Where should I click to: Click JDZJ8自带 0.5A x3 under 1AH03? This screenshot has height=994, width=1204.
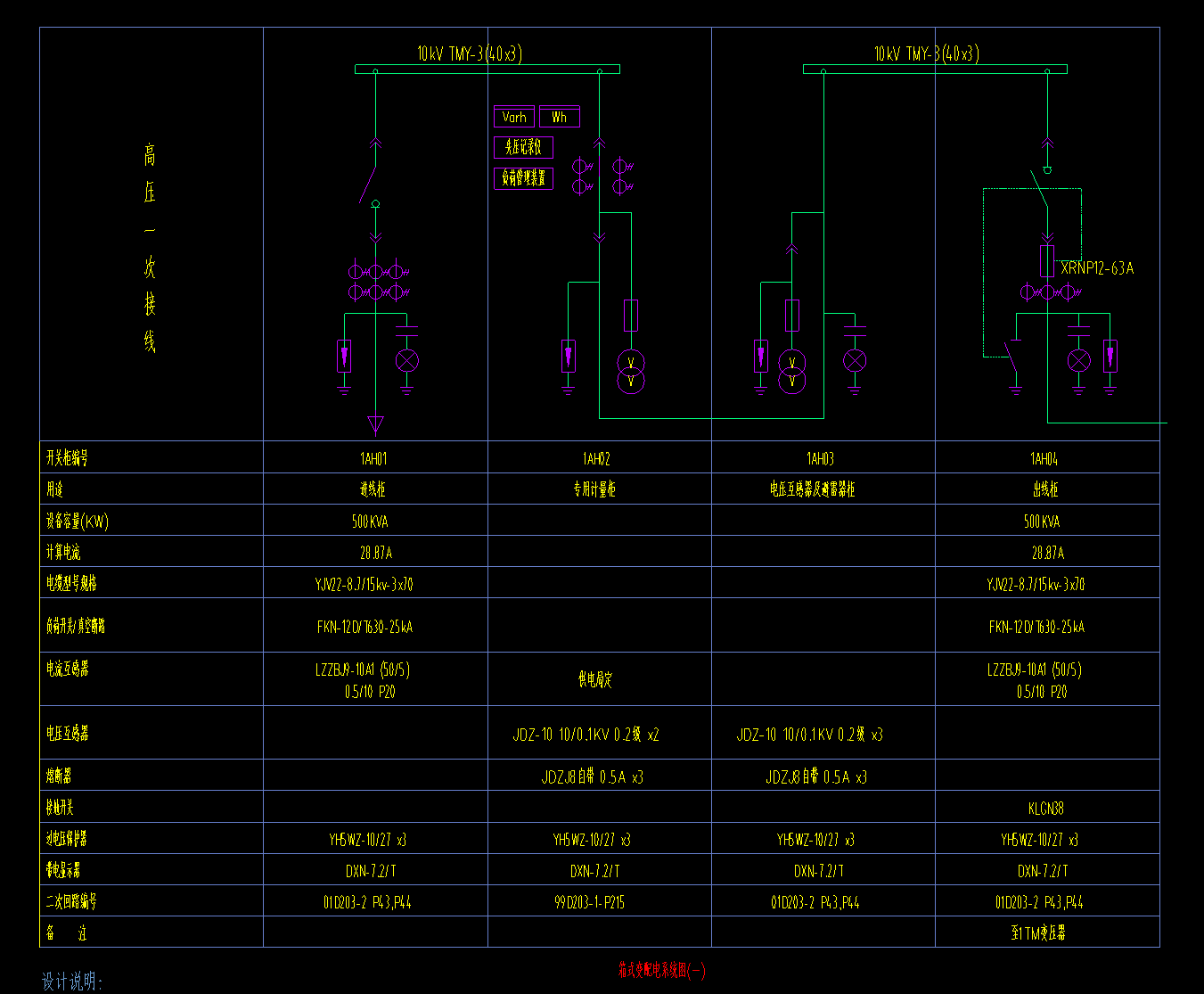816,777
